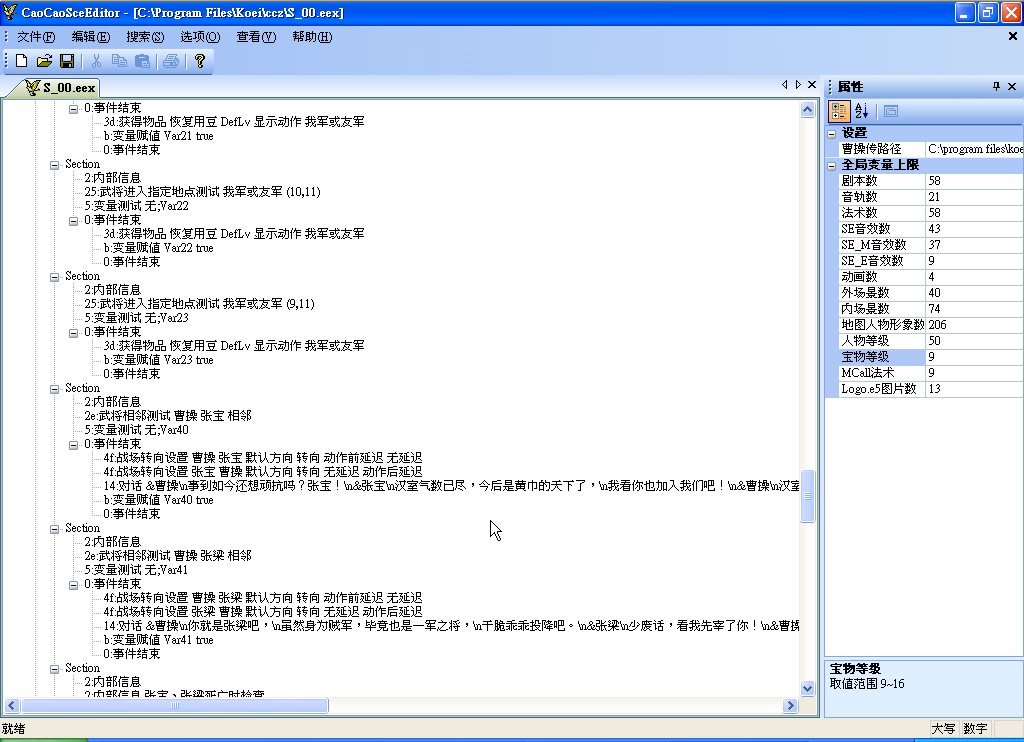Pin the 属性 panel with the pushpin icon
The height and width of the screenshot is (742, 1024).
tap(996, 87)
